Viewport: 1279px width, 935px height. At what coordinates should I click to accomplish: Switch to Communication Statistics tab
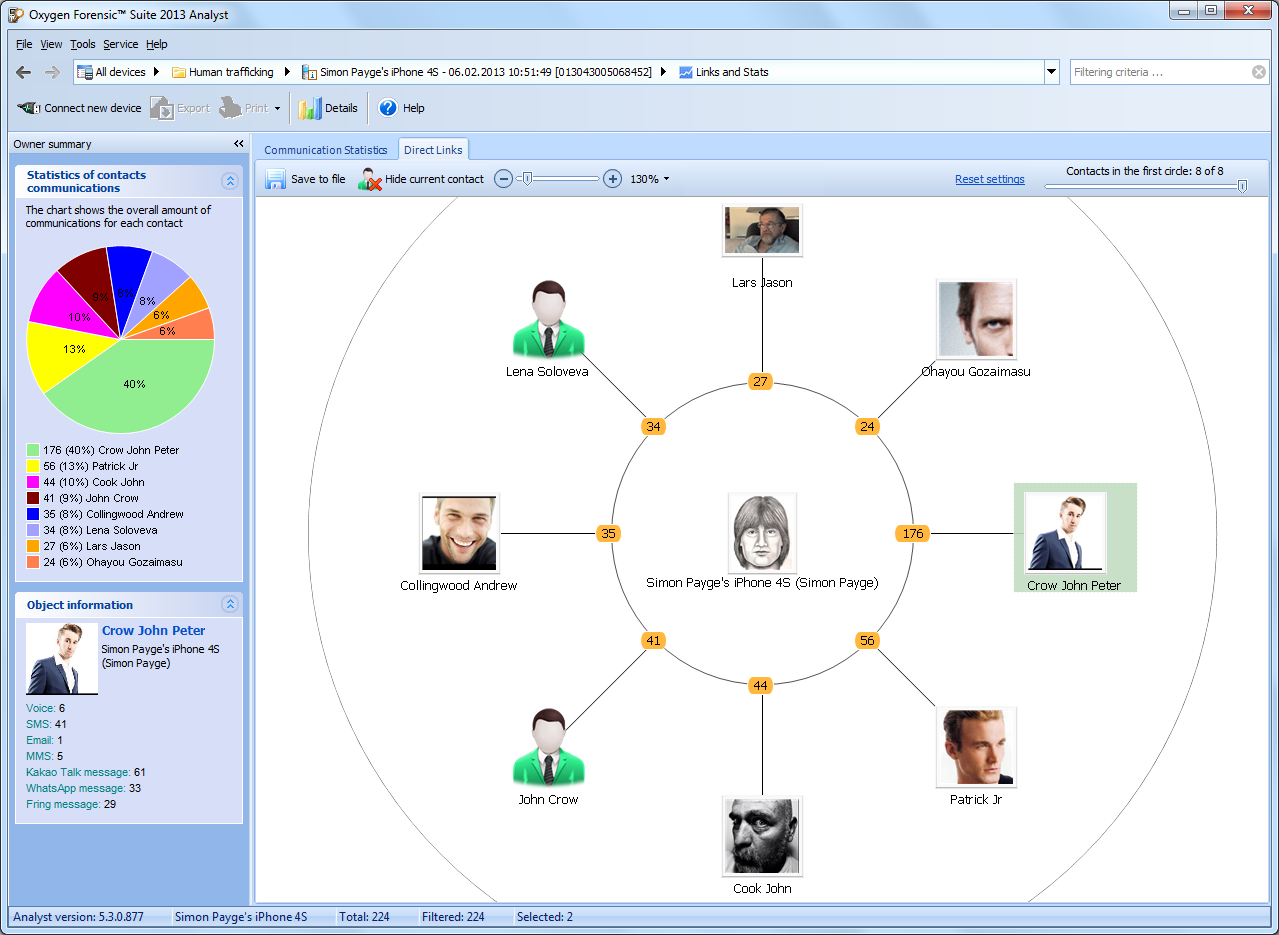coord(326,150)
